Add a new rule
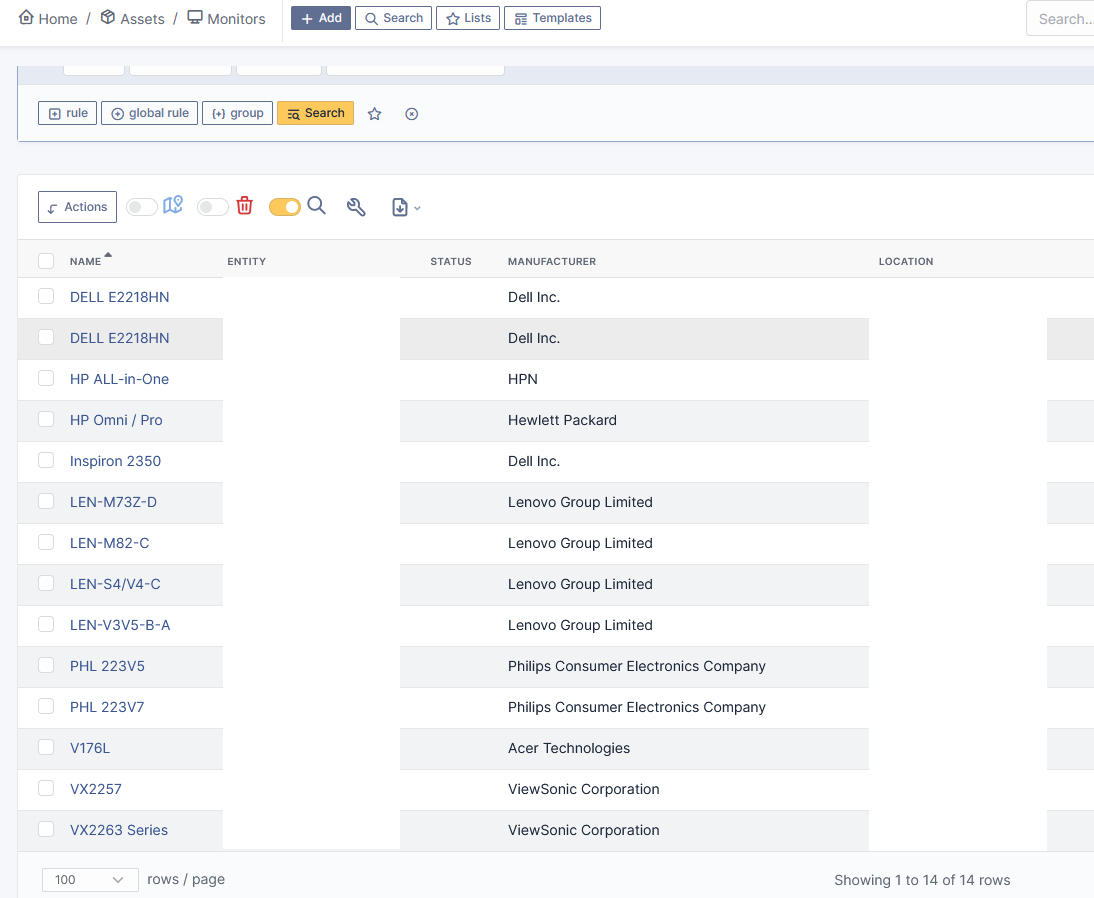Screen dimensions: 1094x898 [x=68, y=113]
